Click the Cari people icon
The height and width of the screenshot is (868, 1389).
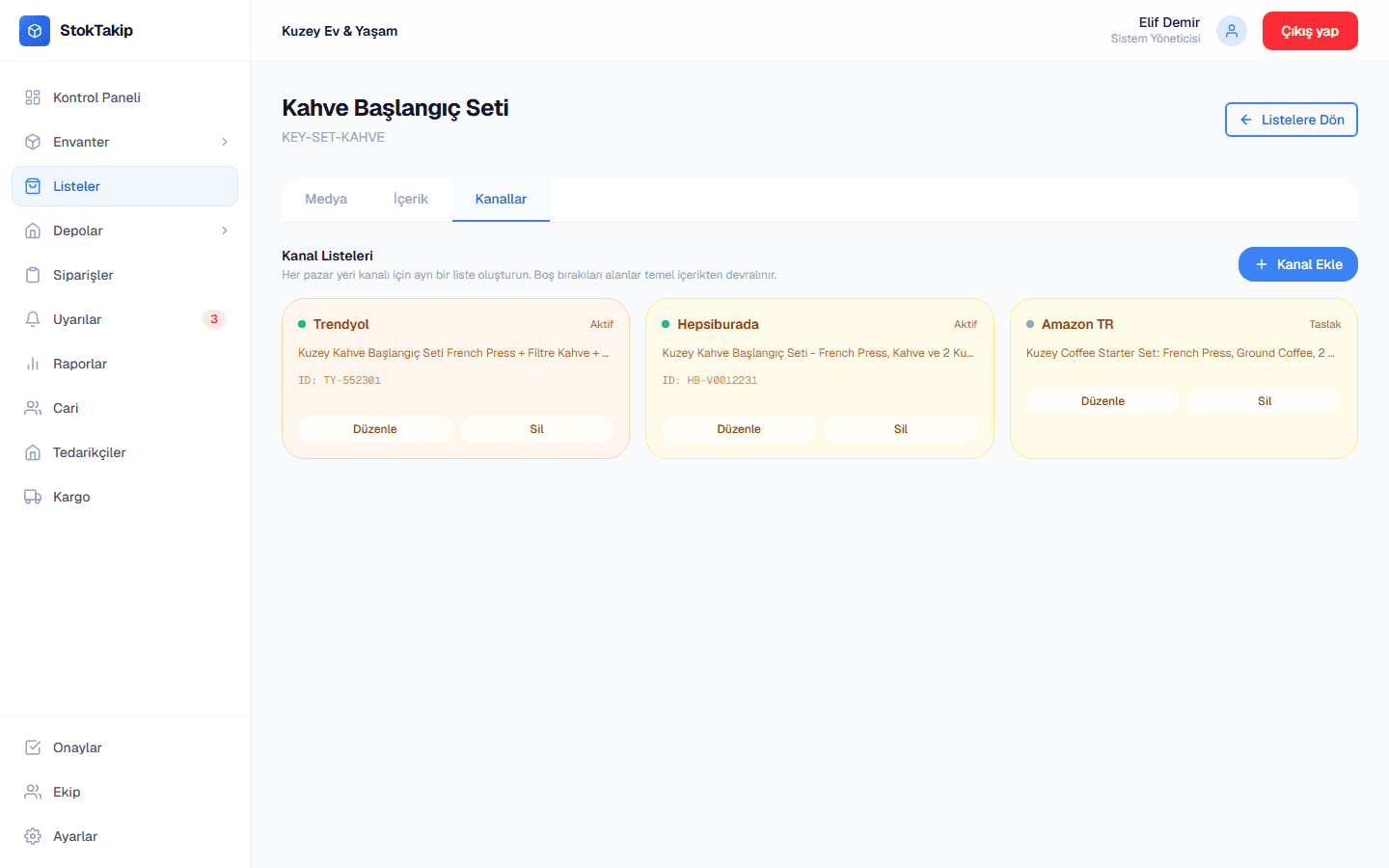pos(33,408)
